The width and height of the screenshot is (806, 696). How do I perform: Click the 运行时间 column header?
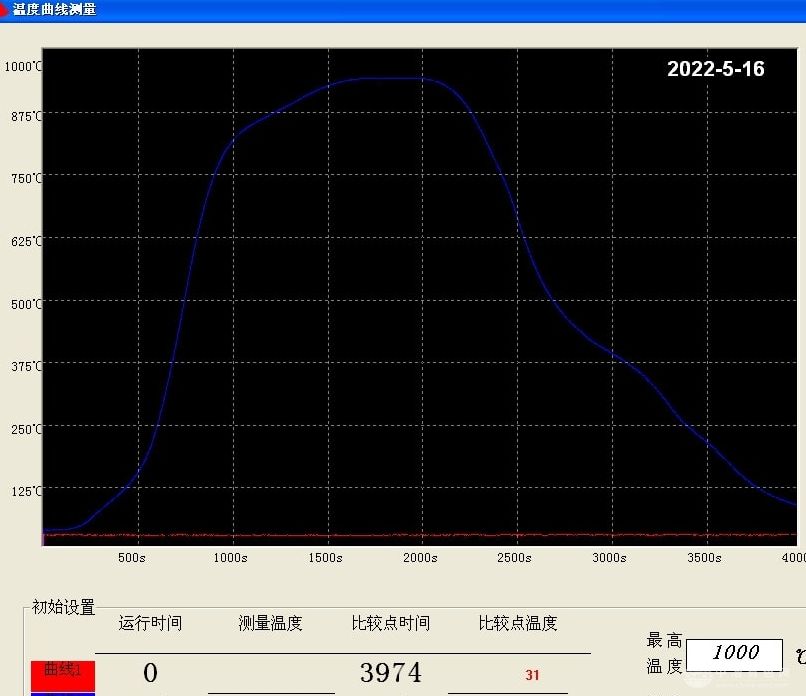tap(150, 623)
